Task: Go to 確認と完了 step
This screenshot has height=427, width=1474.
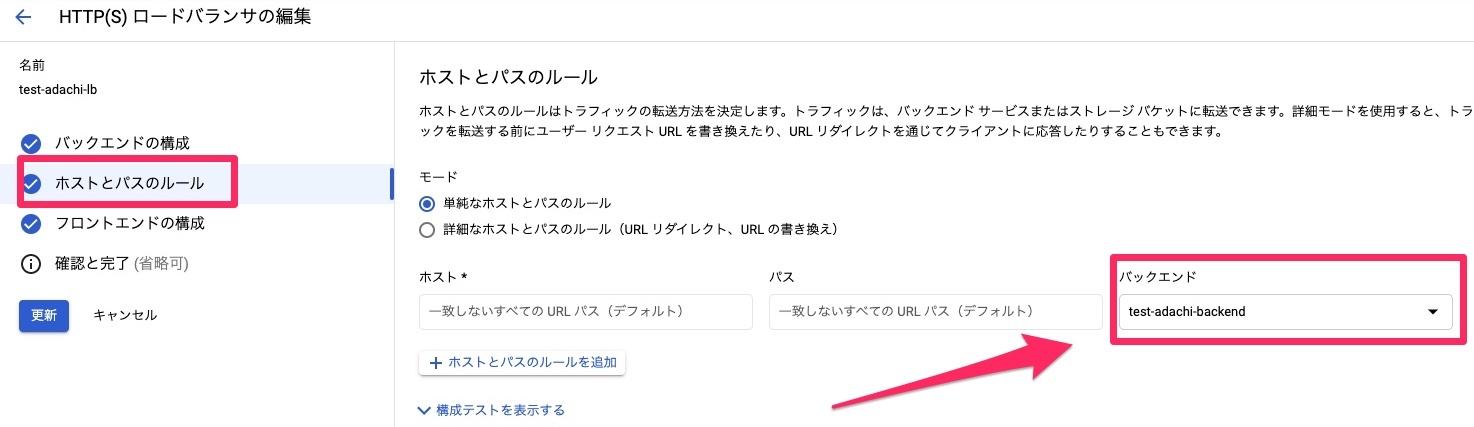Action: (122, 264)
